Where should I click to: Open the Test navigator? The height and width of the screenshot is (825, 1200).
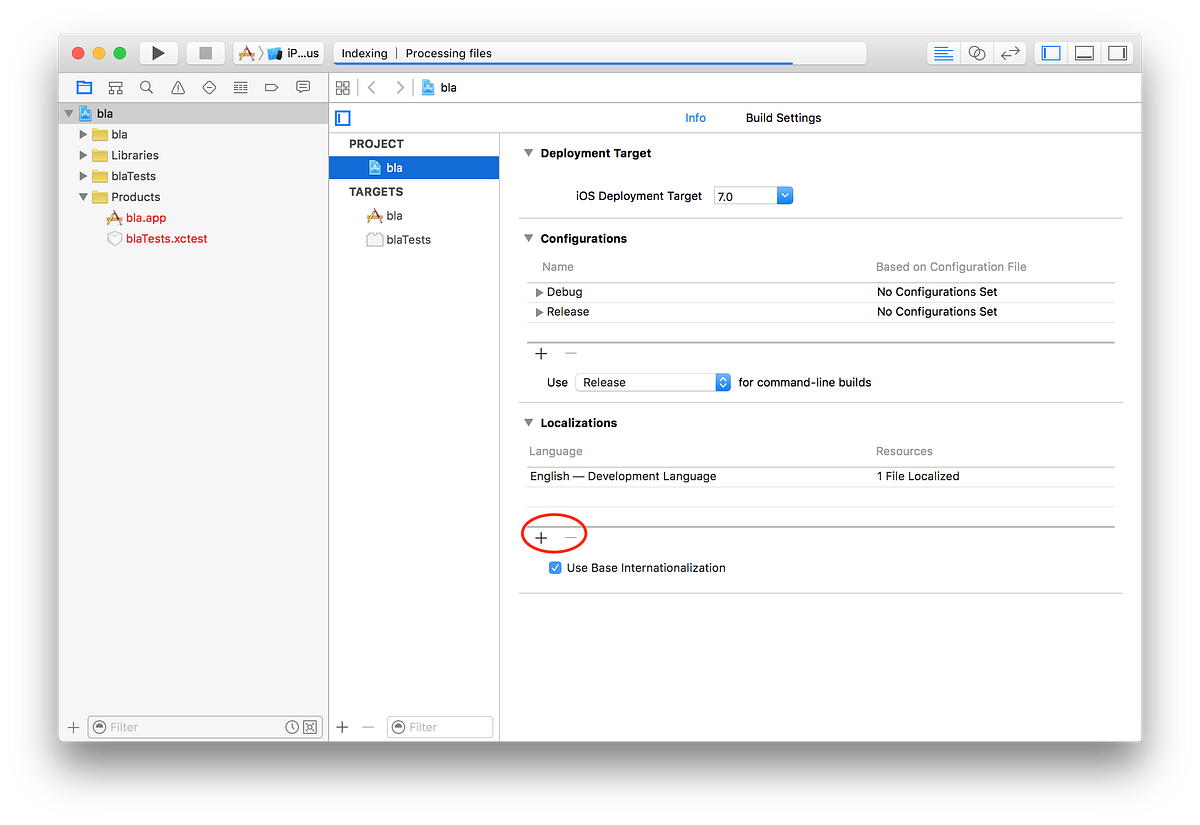click(x=209, y=87)
